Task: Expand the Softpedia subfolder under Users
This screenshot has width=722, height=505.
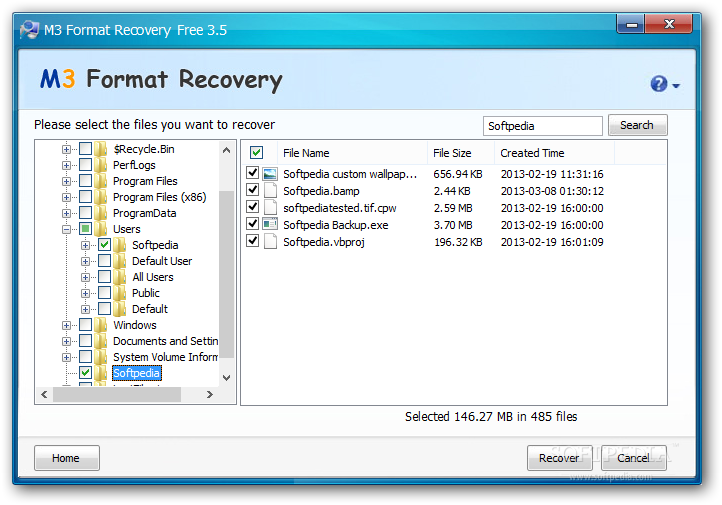Action: 85,245
